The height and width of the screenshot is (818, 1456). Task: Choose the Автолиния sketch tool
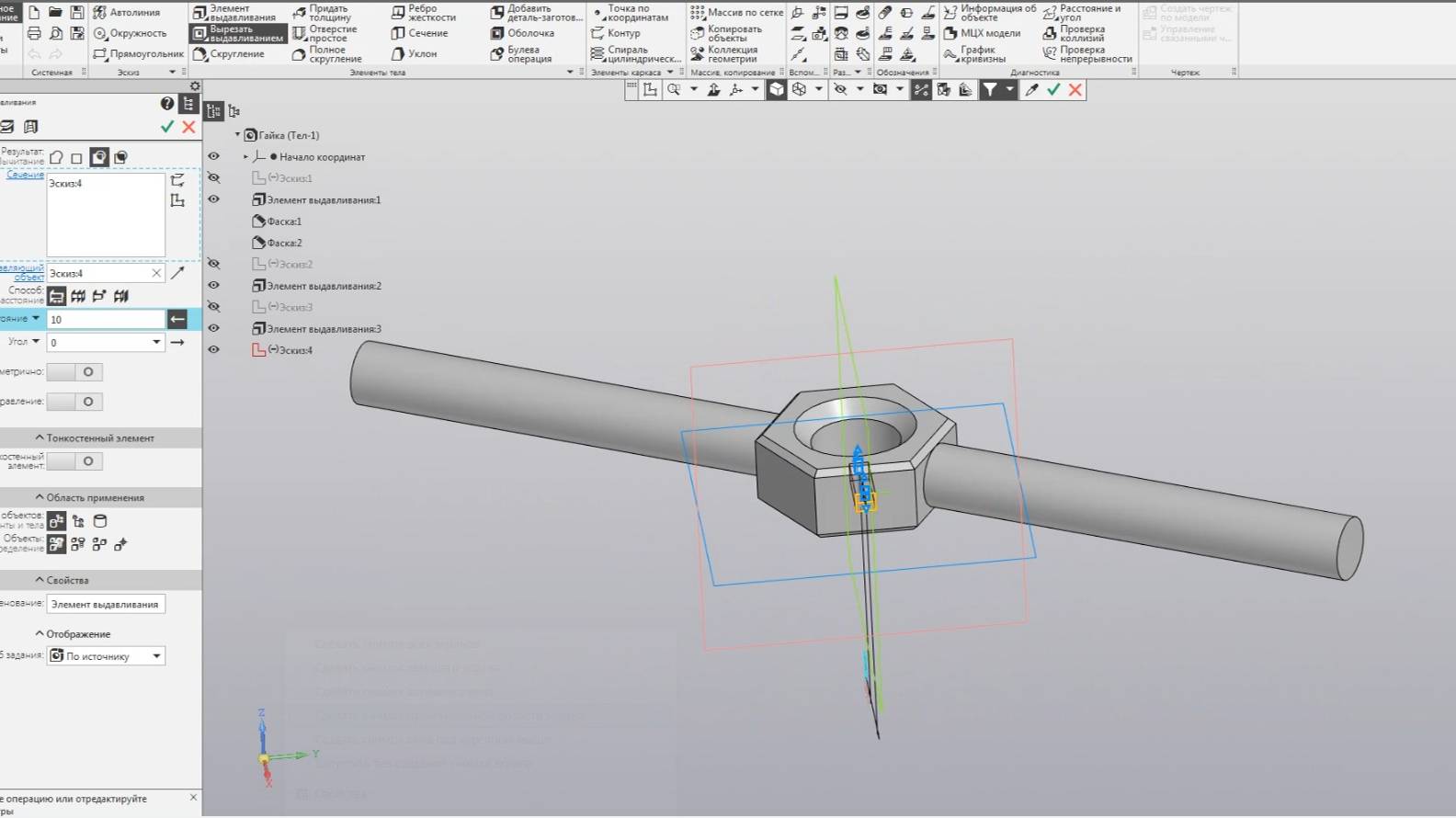[126, 13]
